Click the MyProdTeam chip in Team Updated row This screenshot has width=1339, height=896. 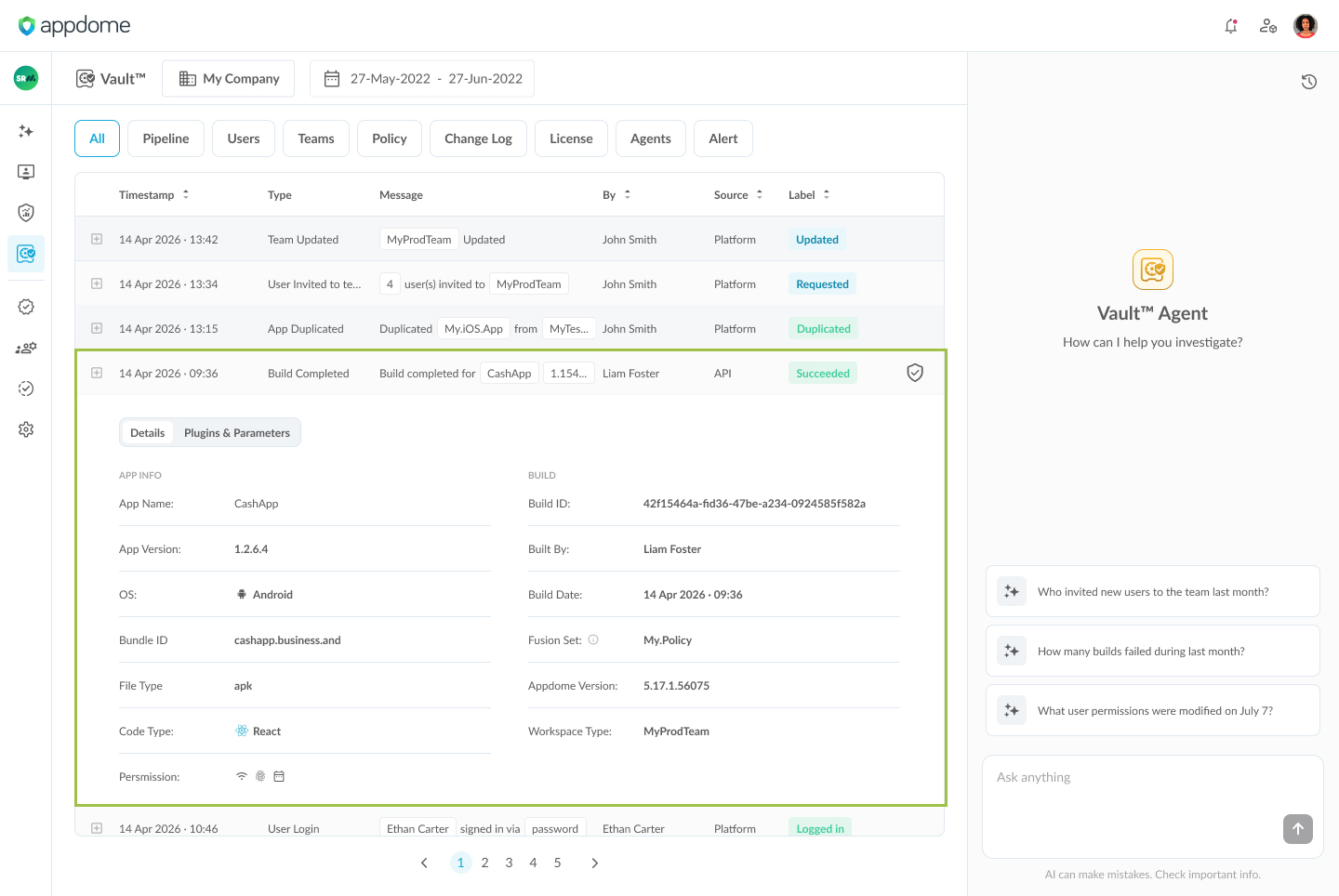419,239
